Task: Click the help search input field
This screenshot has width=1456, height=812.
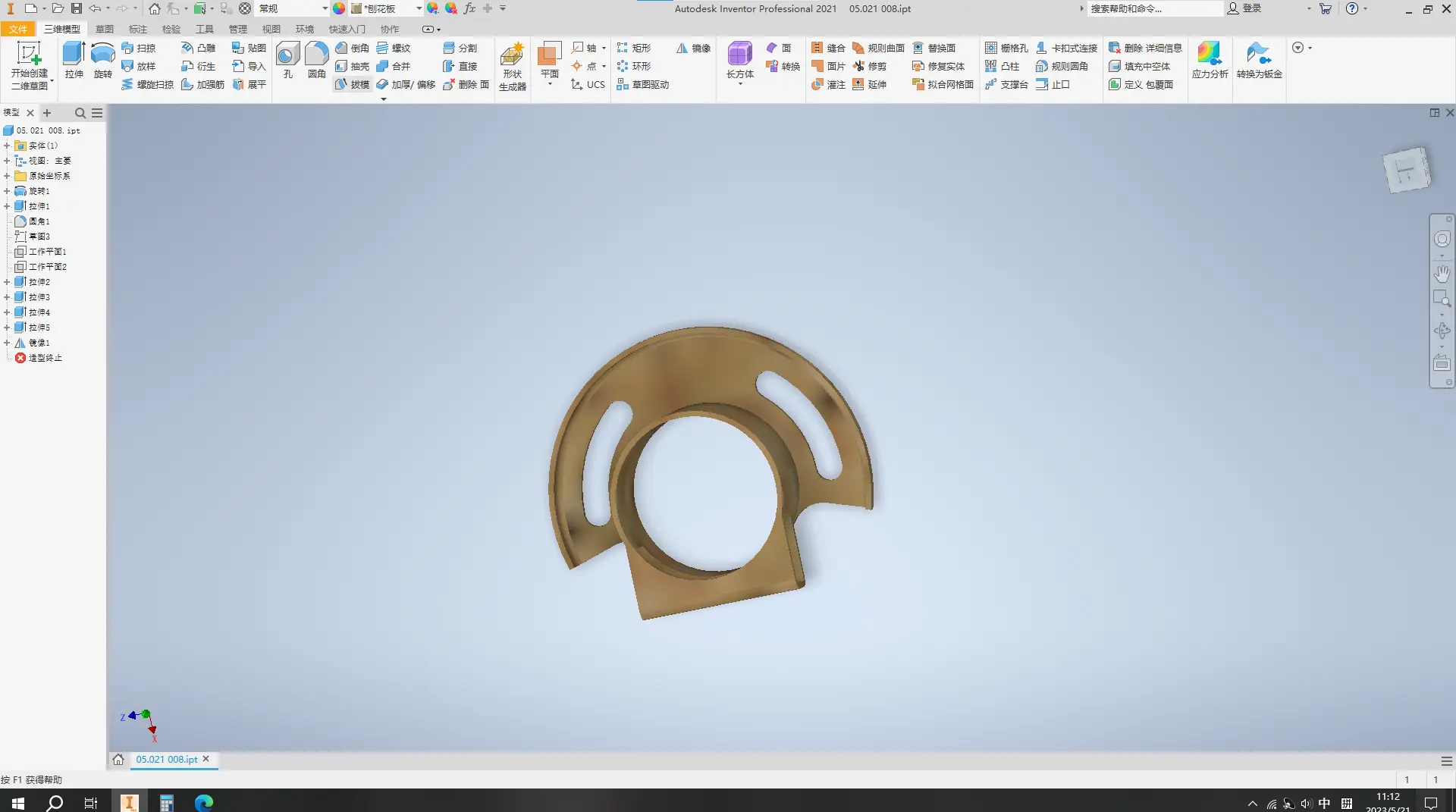Action: [x=1155, y=8]
